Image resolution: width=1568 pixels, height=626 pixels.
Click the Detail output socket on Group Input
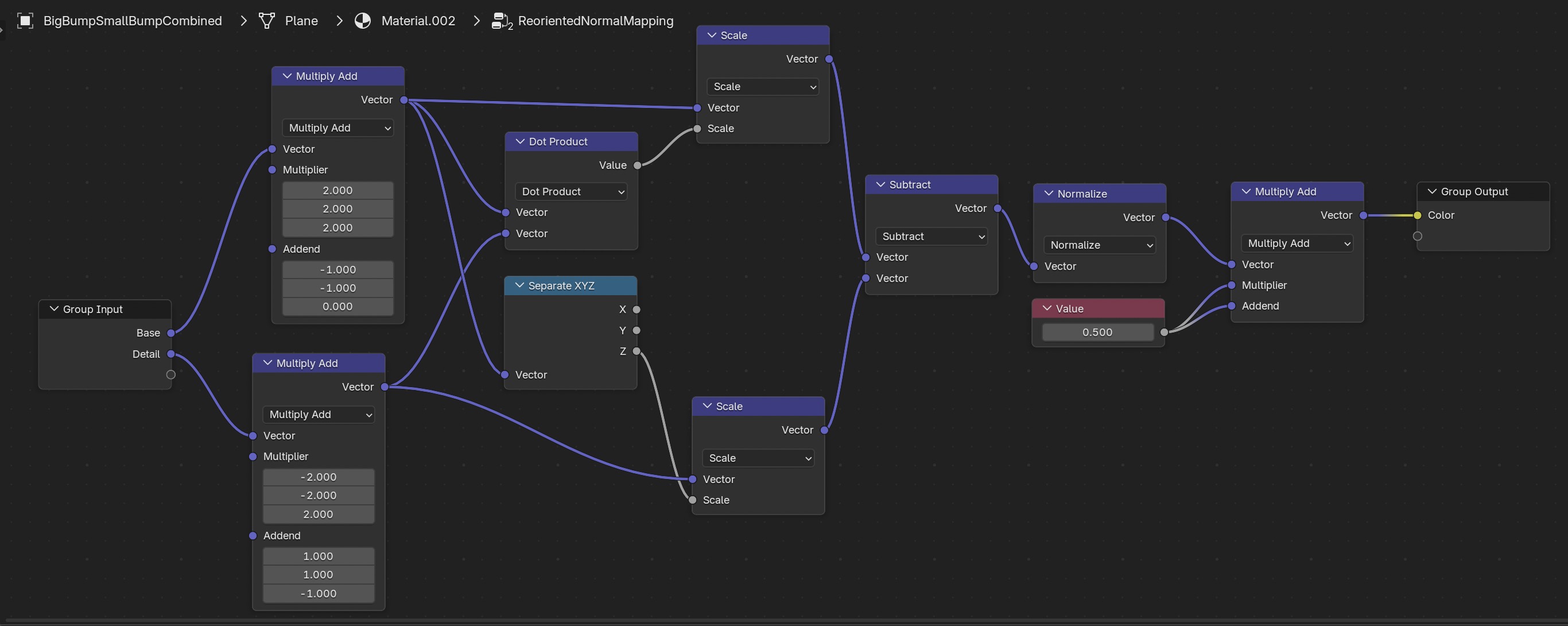point(171,354)
